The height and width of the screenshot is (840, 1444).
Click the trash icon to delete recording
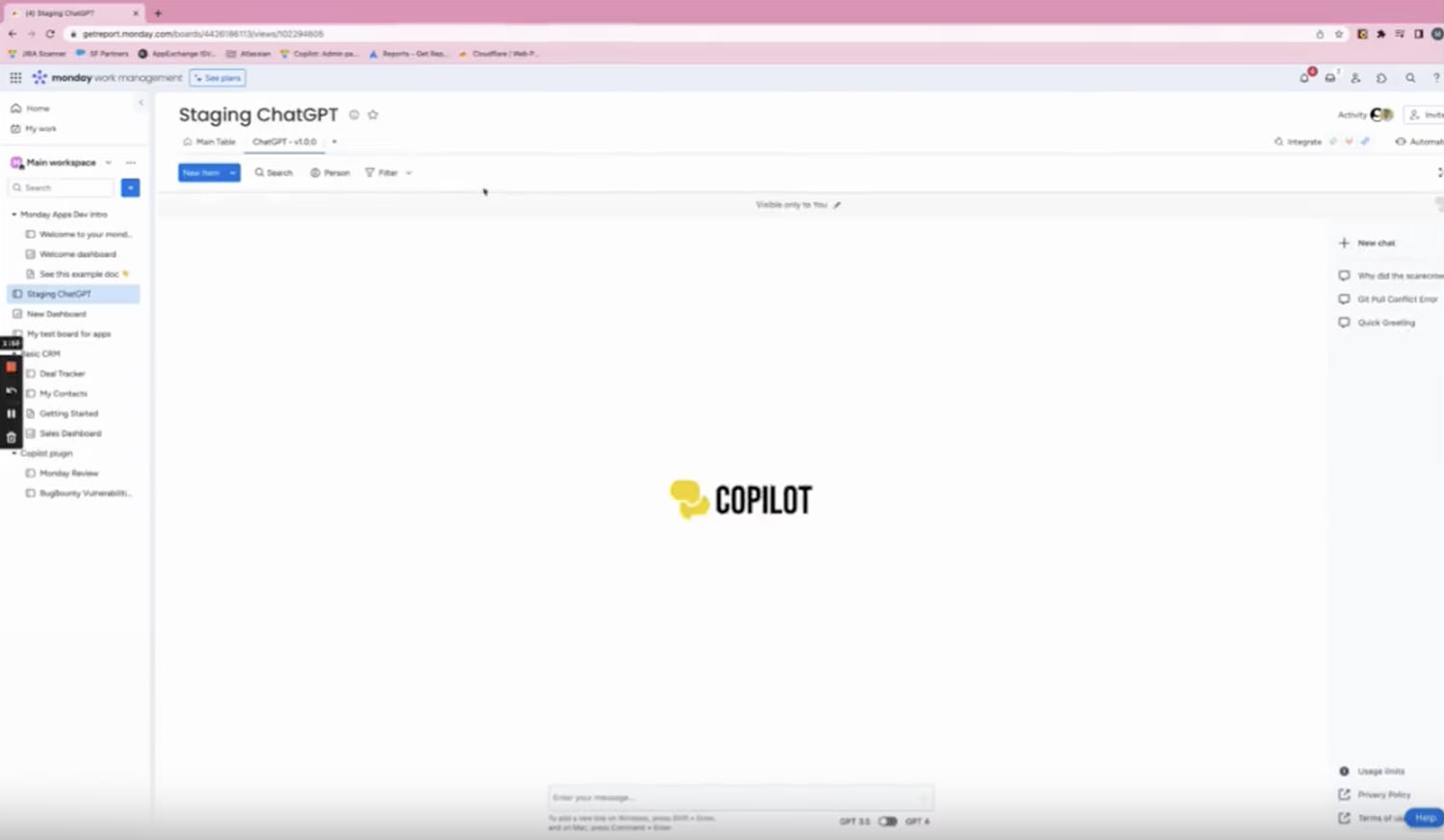tap(11, 437)
